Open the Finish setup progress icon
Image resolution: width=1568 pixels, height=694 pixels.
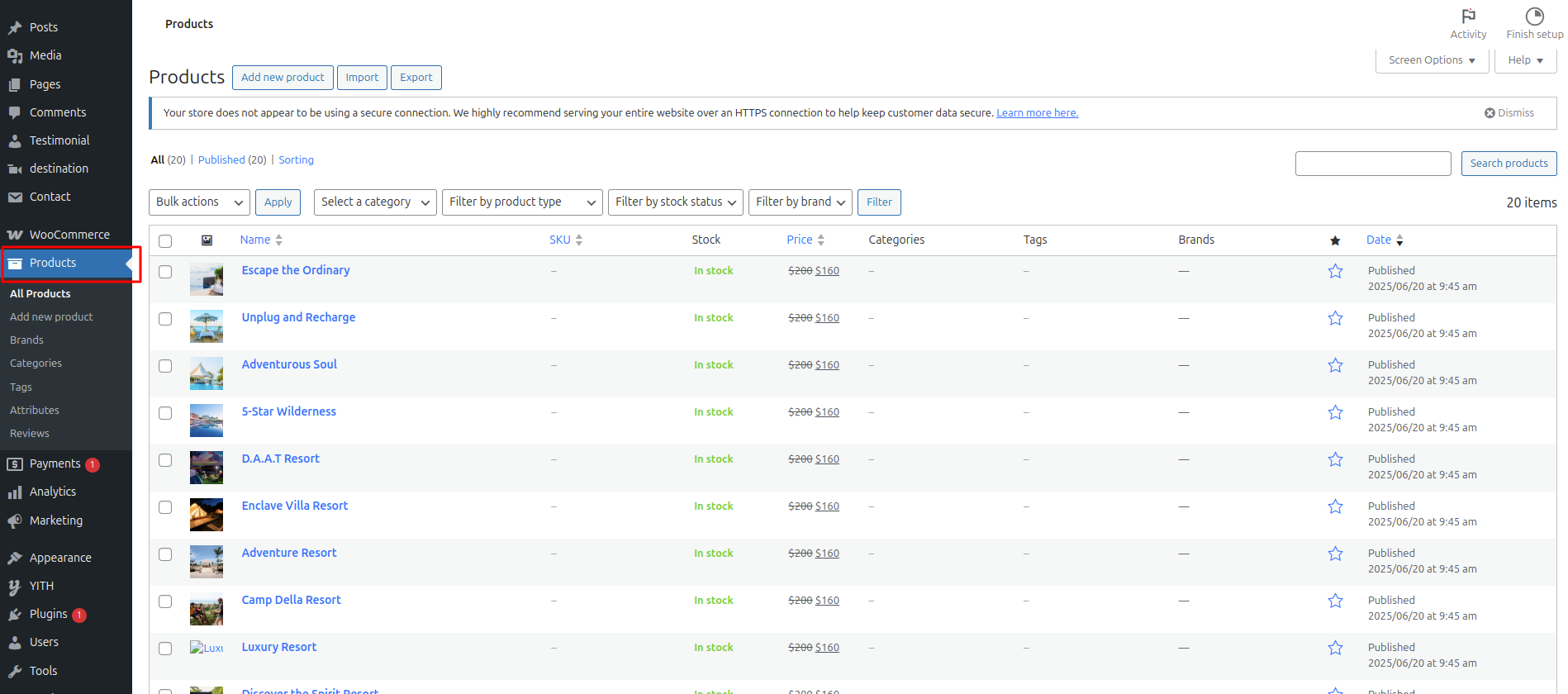click(1534, 17)
